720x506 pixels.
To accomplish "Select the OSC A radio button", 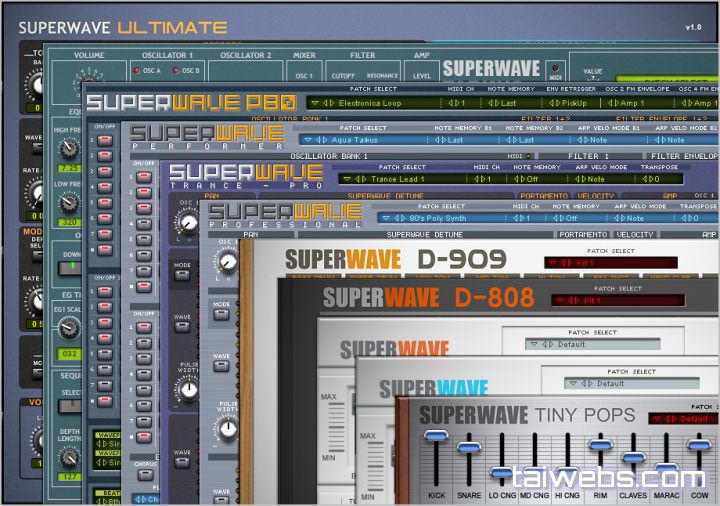I will click(x=136, y=71).
